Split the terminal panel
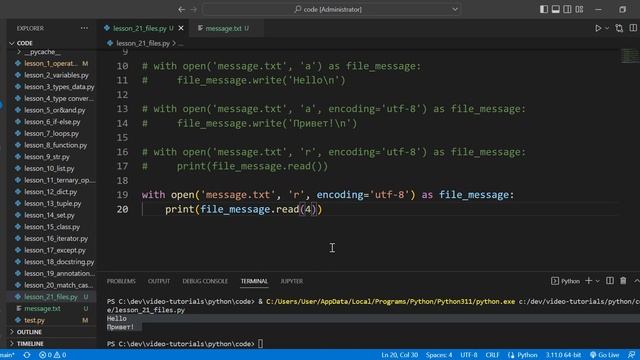Viewport: 640px width, 360px height. coord(610,281)
